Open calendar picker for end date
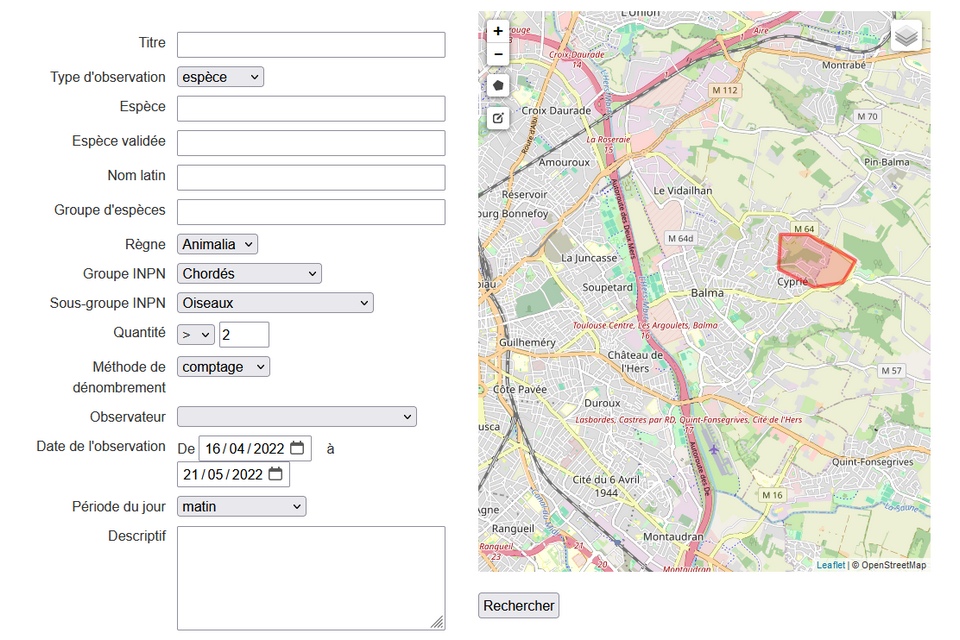 tap(275, 474)
